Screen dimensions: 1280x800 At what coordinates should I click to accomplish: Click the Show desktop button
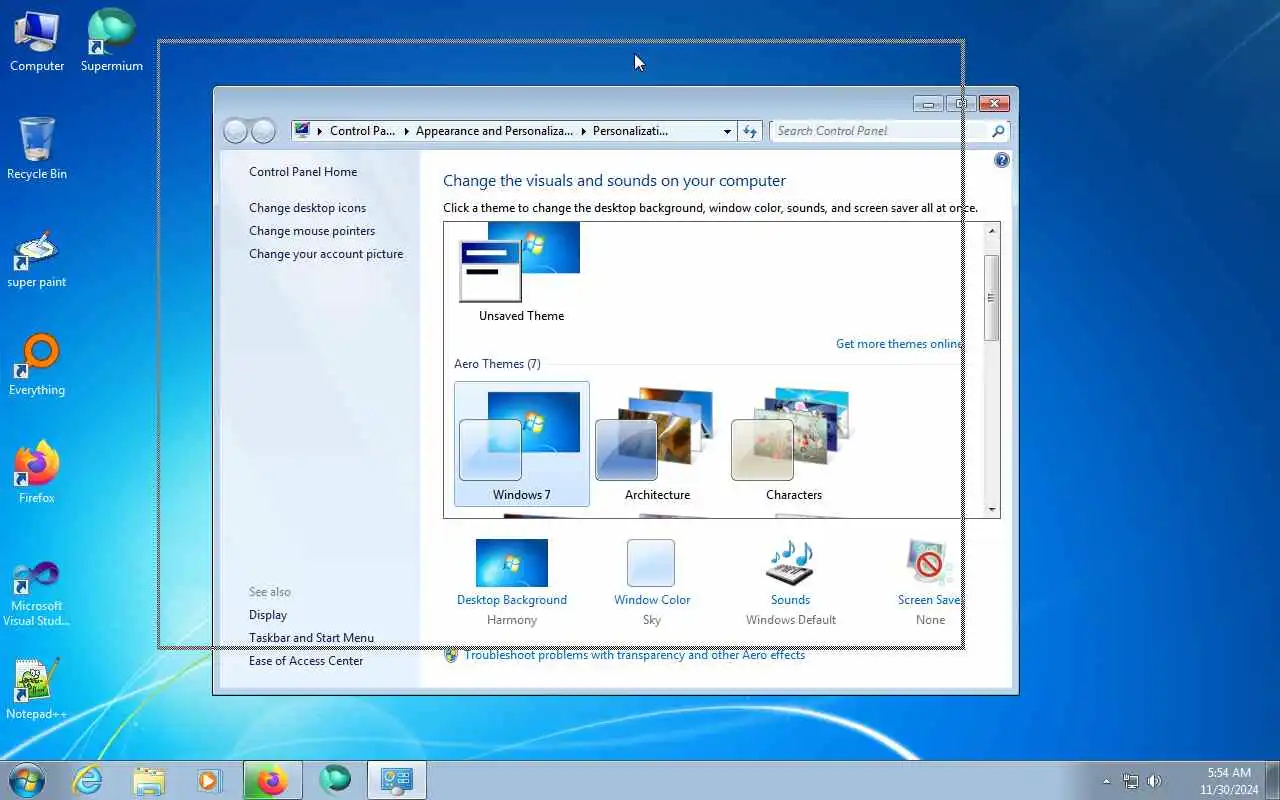[x=1272, y=780]
